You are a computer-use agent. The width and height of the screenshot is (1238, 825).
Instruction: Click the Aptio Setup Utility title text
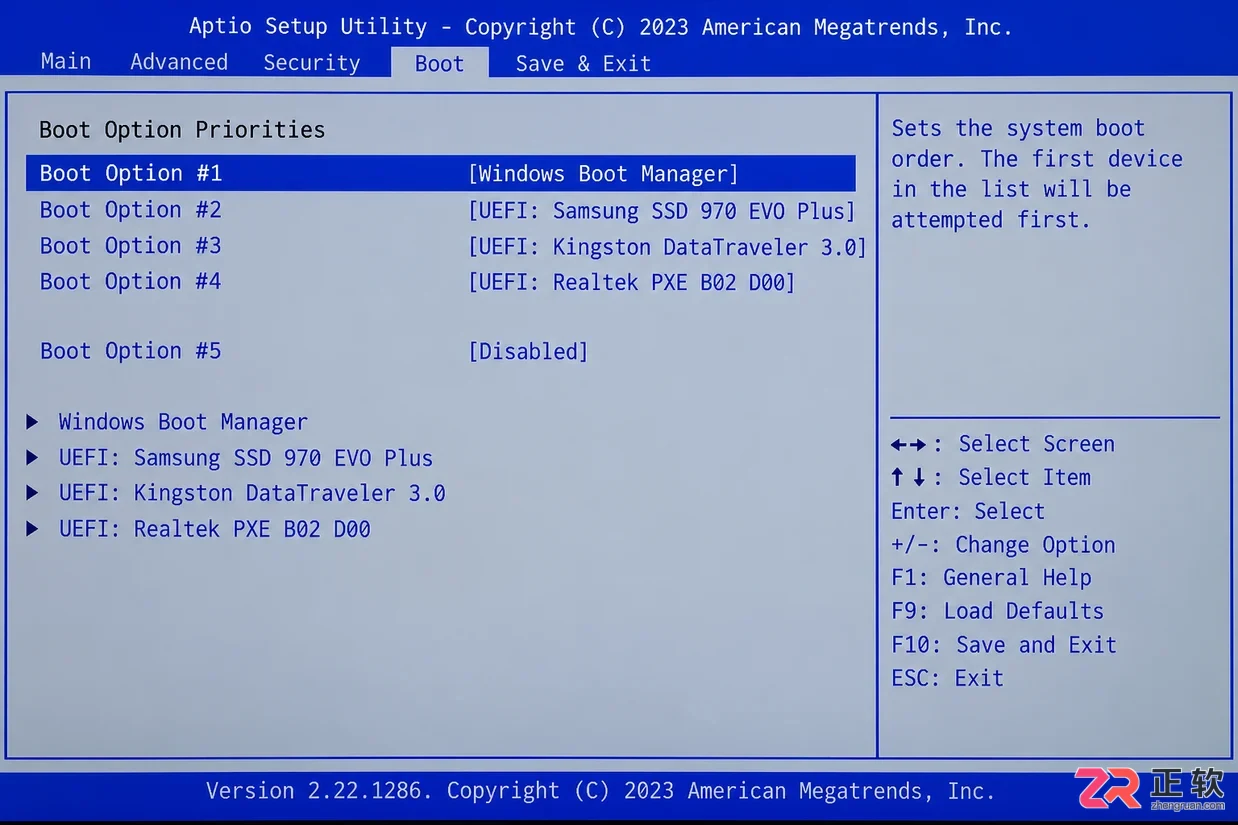(601, 27)
